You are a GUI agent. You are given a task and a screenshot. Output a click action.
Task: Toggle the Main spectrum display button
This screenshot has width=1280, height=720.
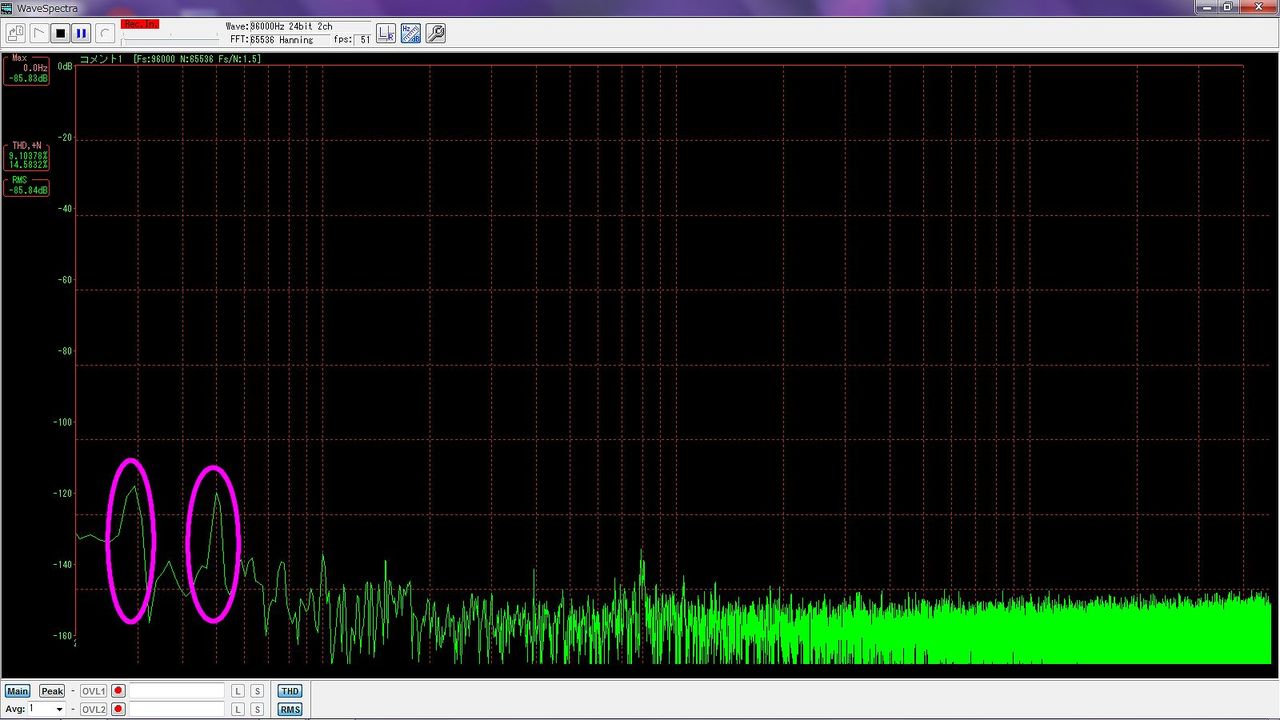click(x=18, y=691)
